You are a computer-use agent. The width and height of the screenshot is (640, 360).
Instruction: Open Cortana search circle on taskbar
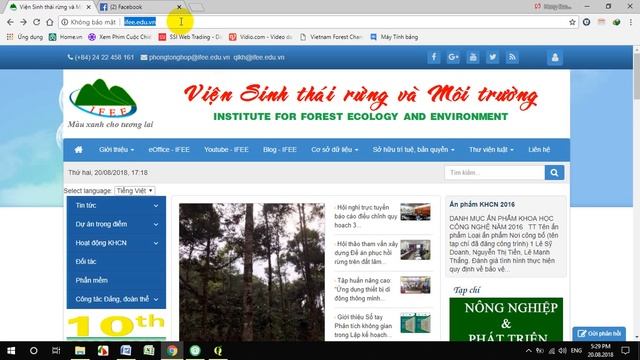coord(33,351)
